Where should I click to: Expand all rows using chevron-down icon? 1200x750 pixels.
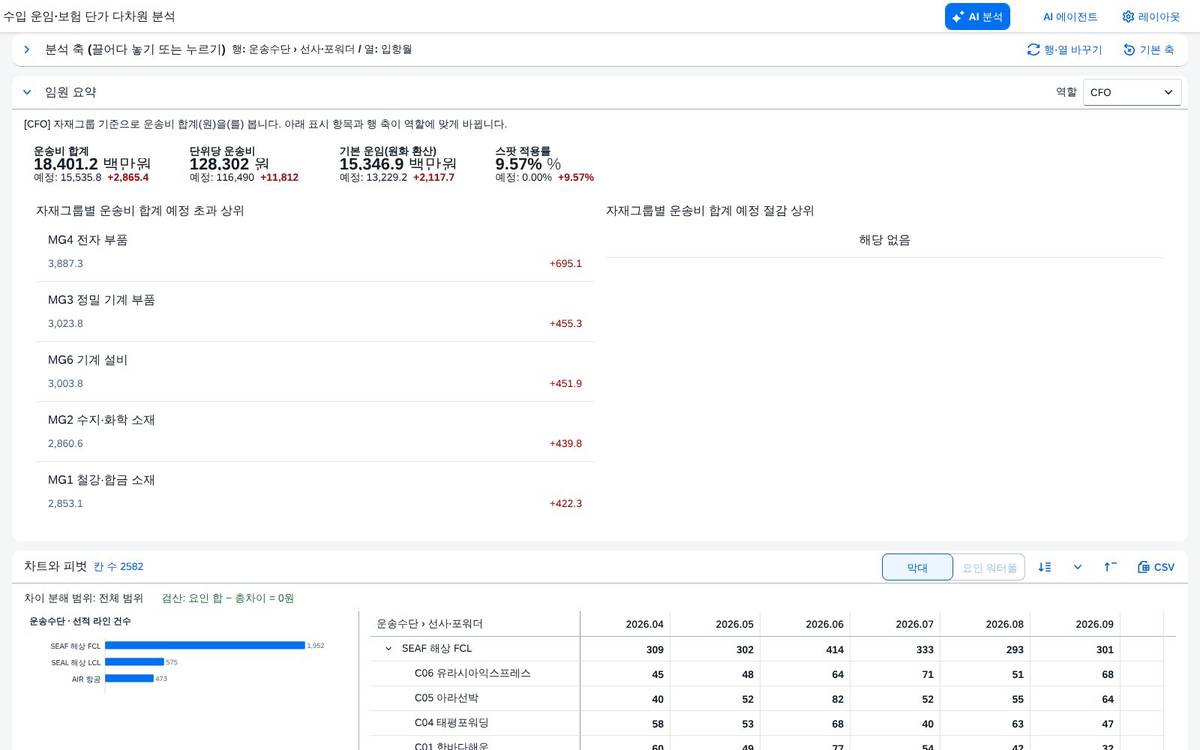pos(1077,567)
